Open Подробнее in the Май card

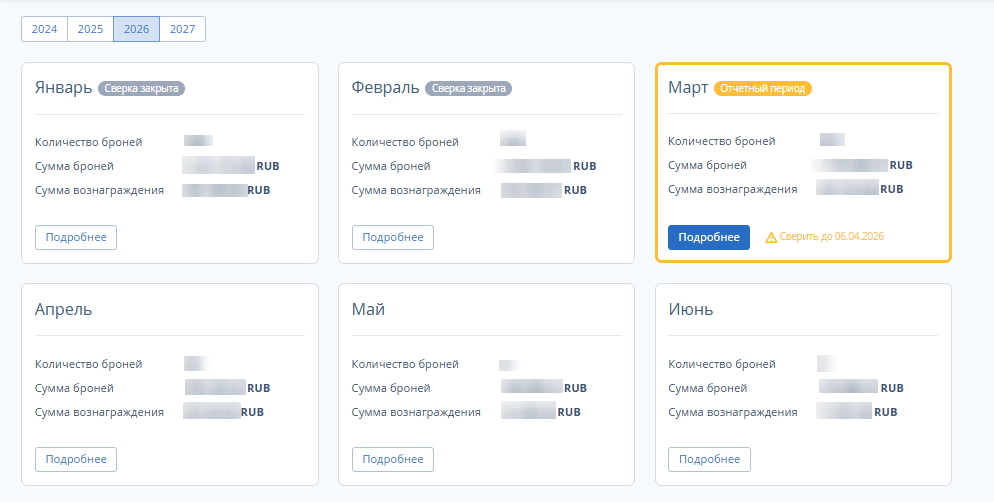pos(393,459)
